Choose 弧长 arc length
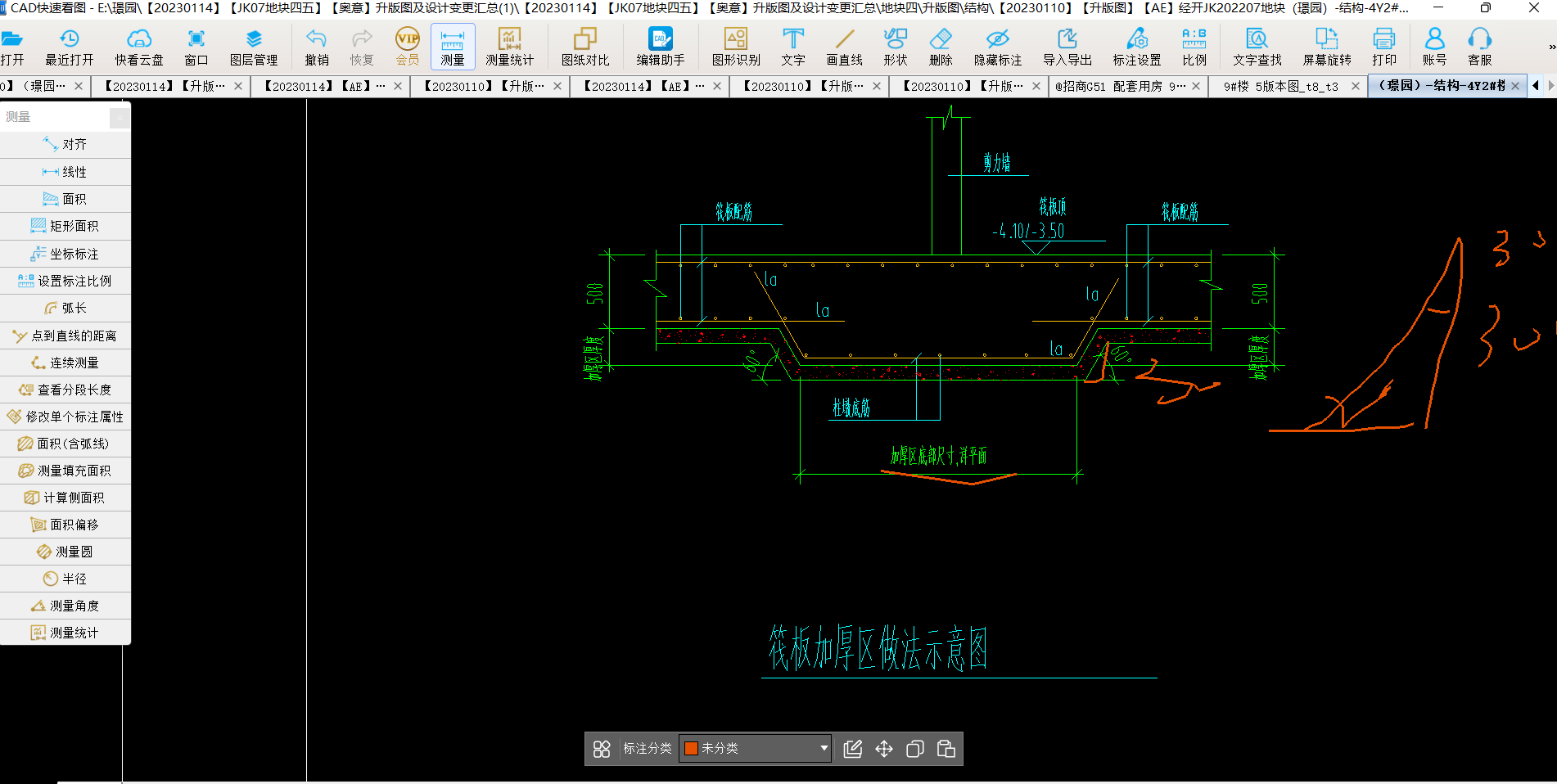Image resolution: width=1557 pixels, height=784 pixels. (65, 308)
